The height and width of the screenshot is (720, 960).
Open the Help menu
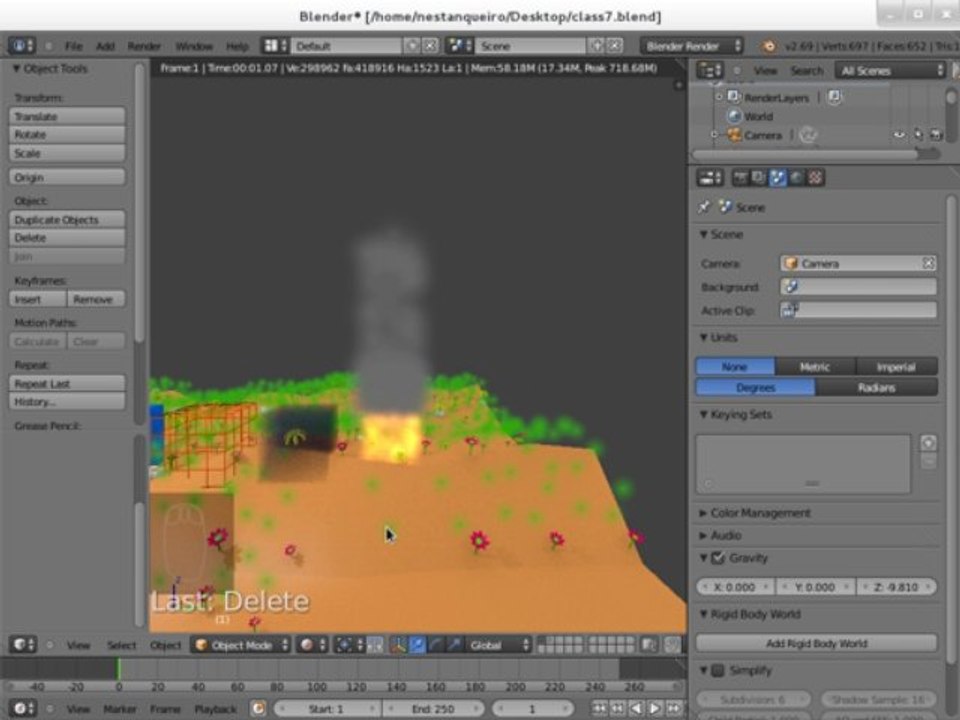pos(238,46)
